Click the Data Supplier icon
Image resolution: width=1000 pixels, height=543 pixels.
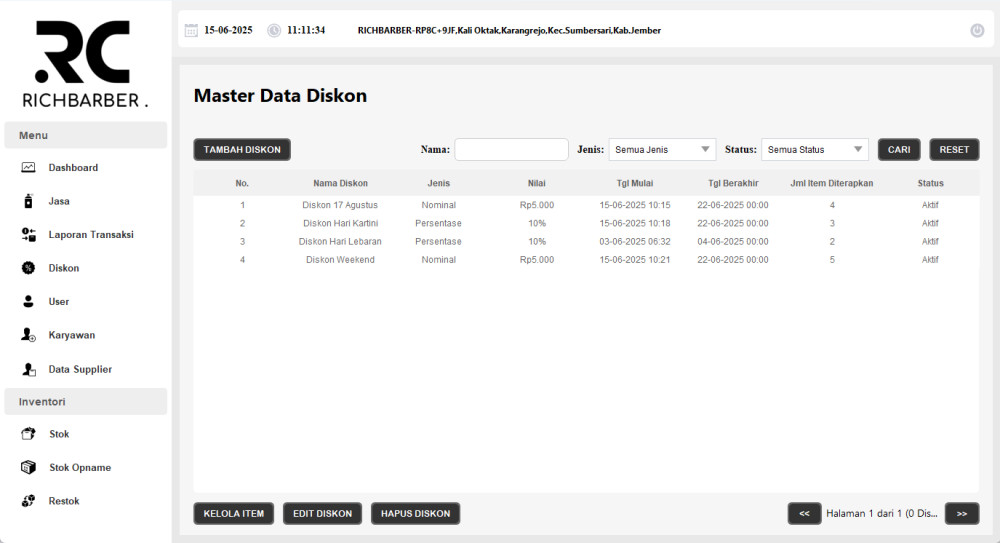[x=29, y=369]
